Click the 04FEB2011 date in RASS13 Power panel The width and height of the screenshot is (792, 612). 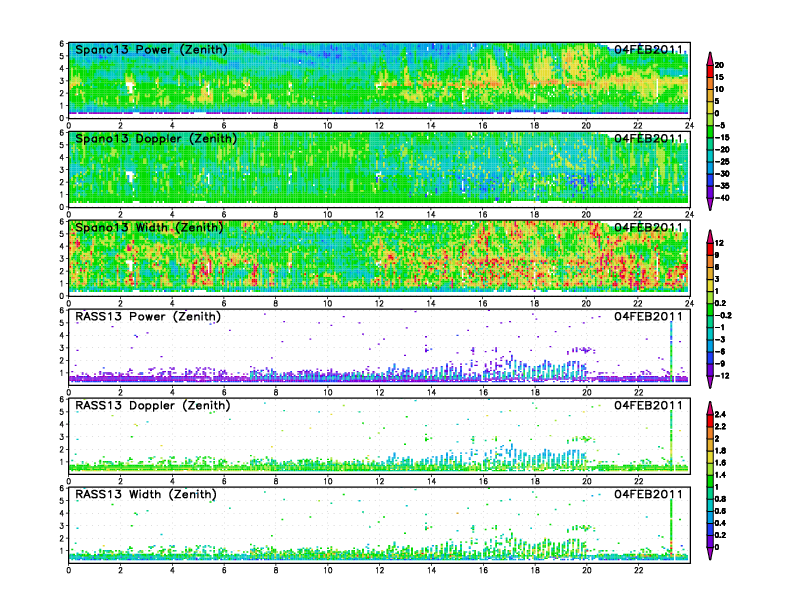[648, 317]
